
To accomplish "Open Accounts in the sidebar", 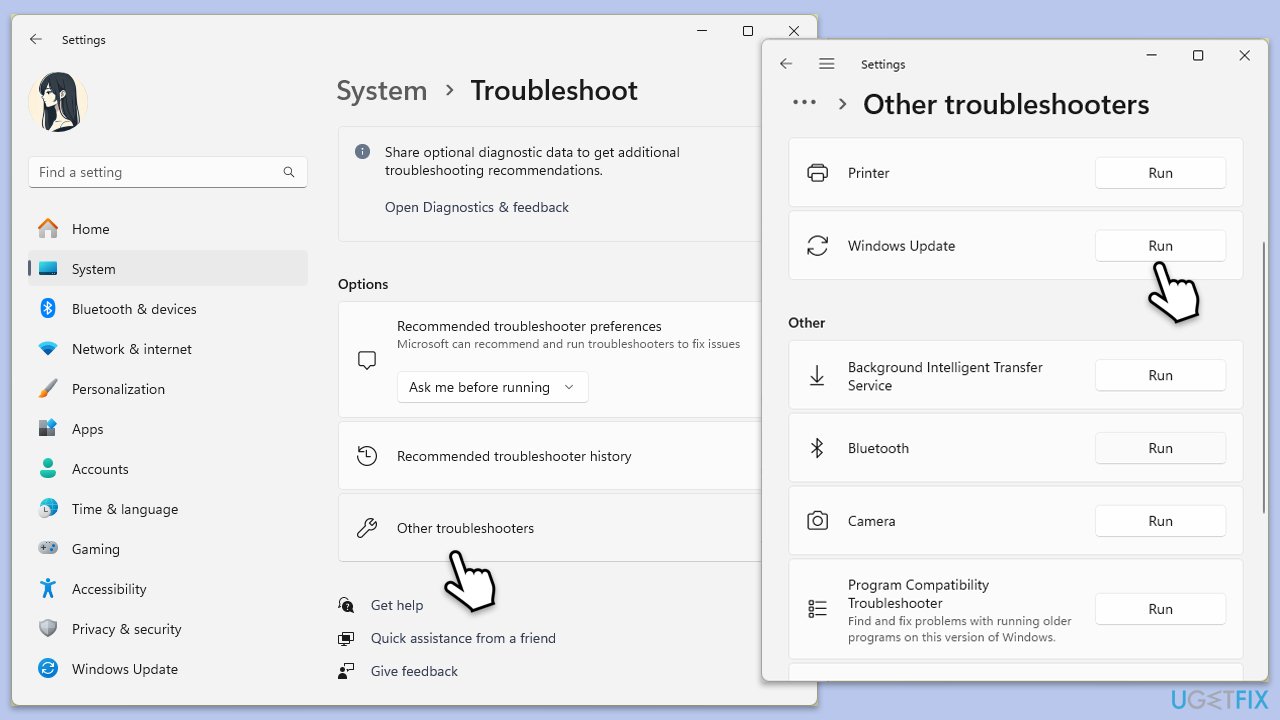I will pos(168,469).
